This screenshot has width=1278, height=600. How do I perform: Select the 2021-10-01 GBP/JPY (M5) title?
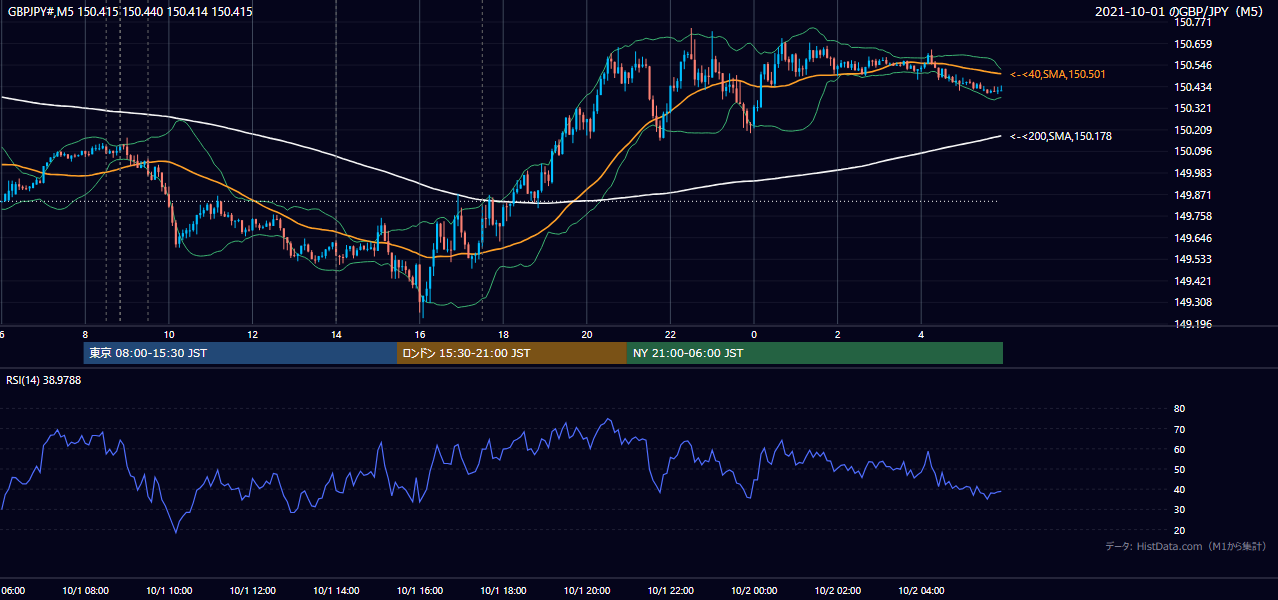click(x=1180, y=12)
